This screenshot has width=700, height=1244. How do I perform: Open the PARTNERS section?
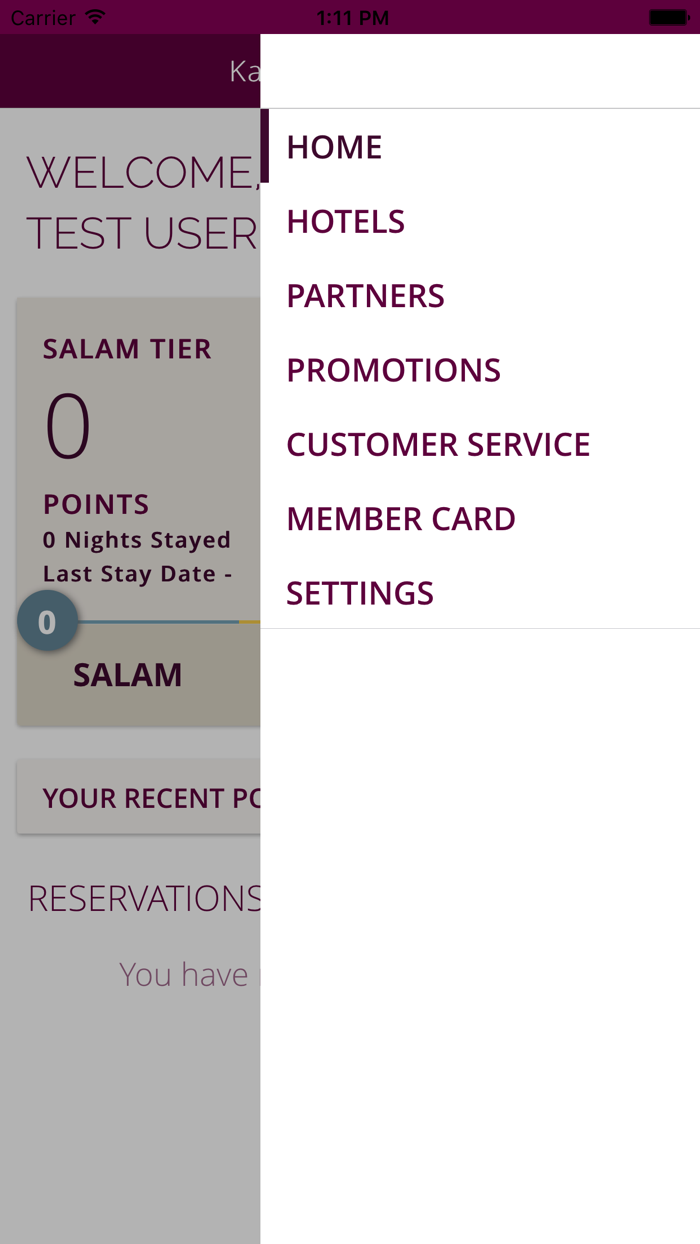point(365,295)
